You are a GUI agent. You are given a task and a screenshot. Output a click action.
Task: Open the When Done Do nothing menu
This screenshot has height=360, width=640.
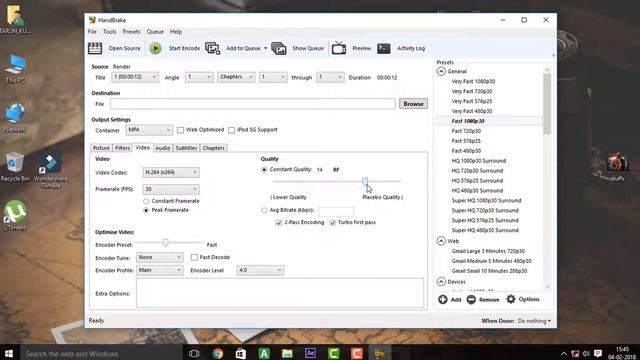click(x=534, y=321)
